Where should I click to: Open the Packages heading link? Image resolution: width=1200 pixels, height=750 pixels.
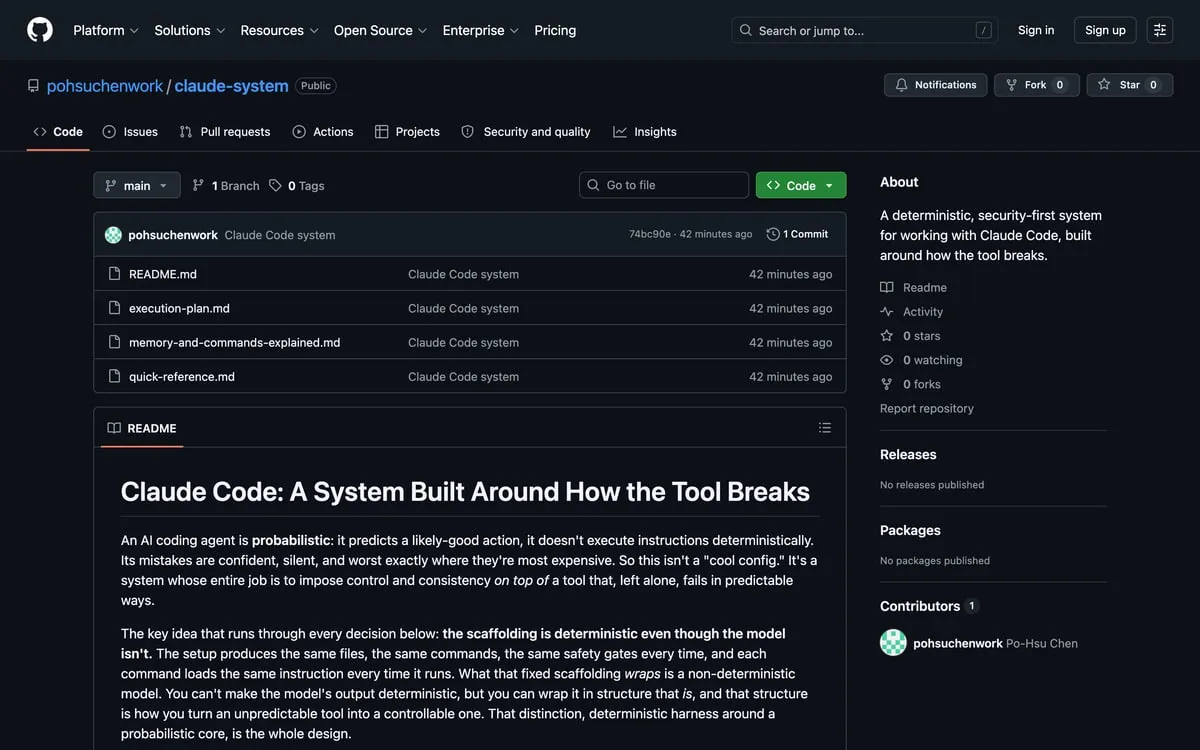click(x=910, y=530)
